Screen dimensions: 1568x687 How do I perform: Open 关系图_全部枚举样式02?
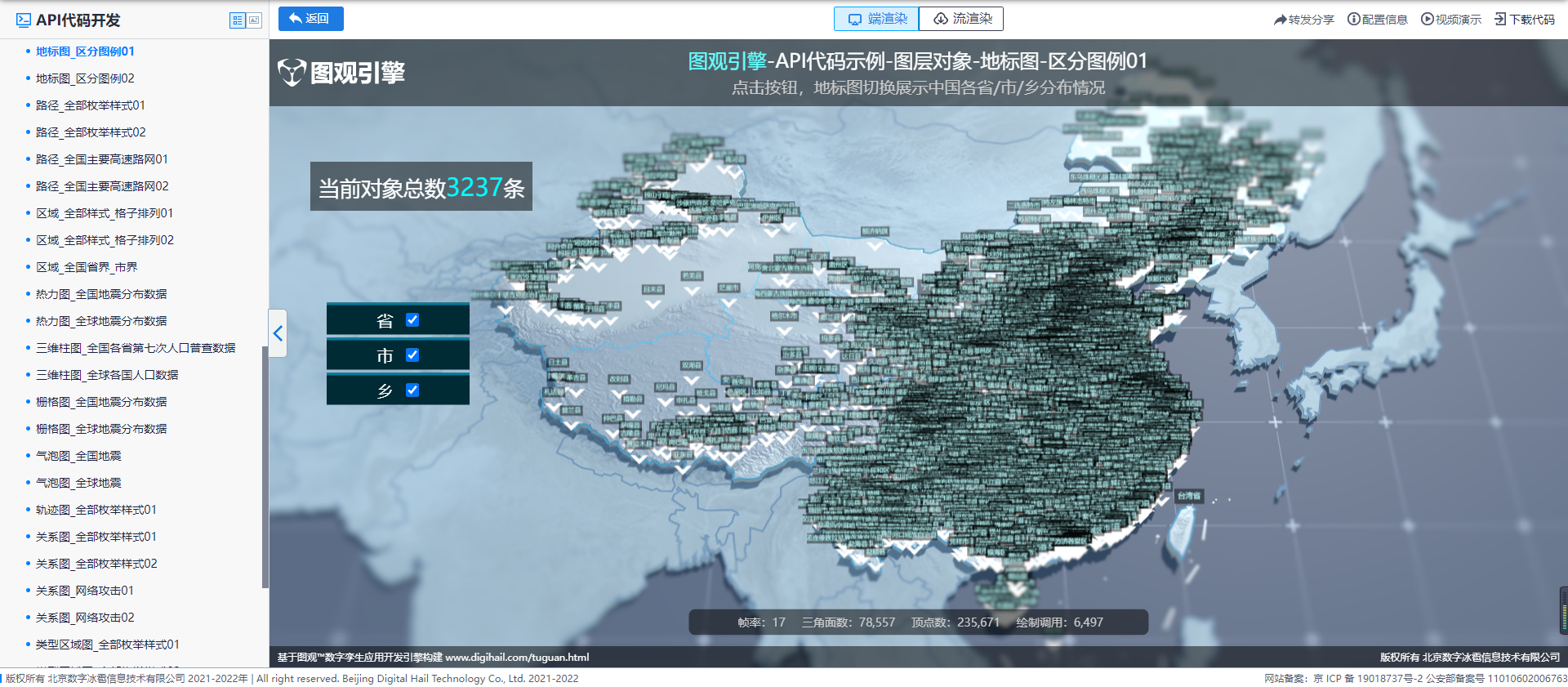pyautogui.click(x=96, y=564)
